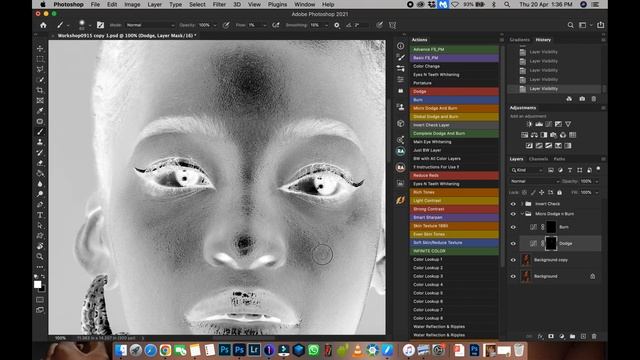Toggle type layer filter in Layers panel

570,170
